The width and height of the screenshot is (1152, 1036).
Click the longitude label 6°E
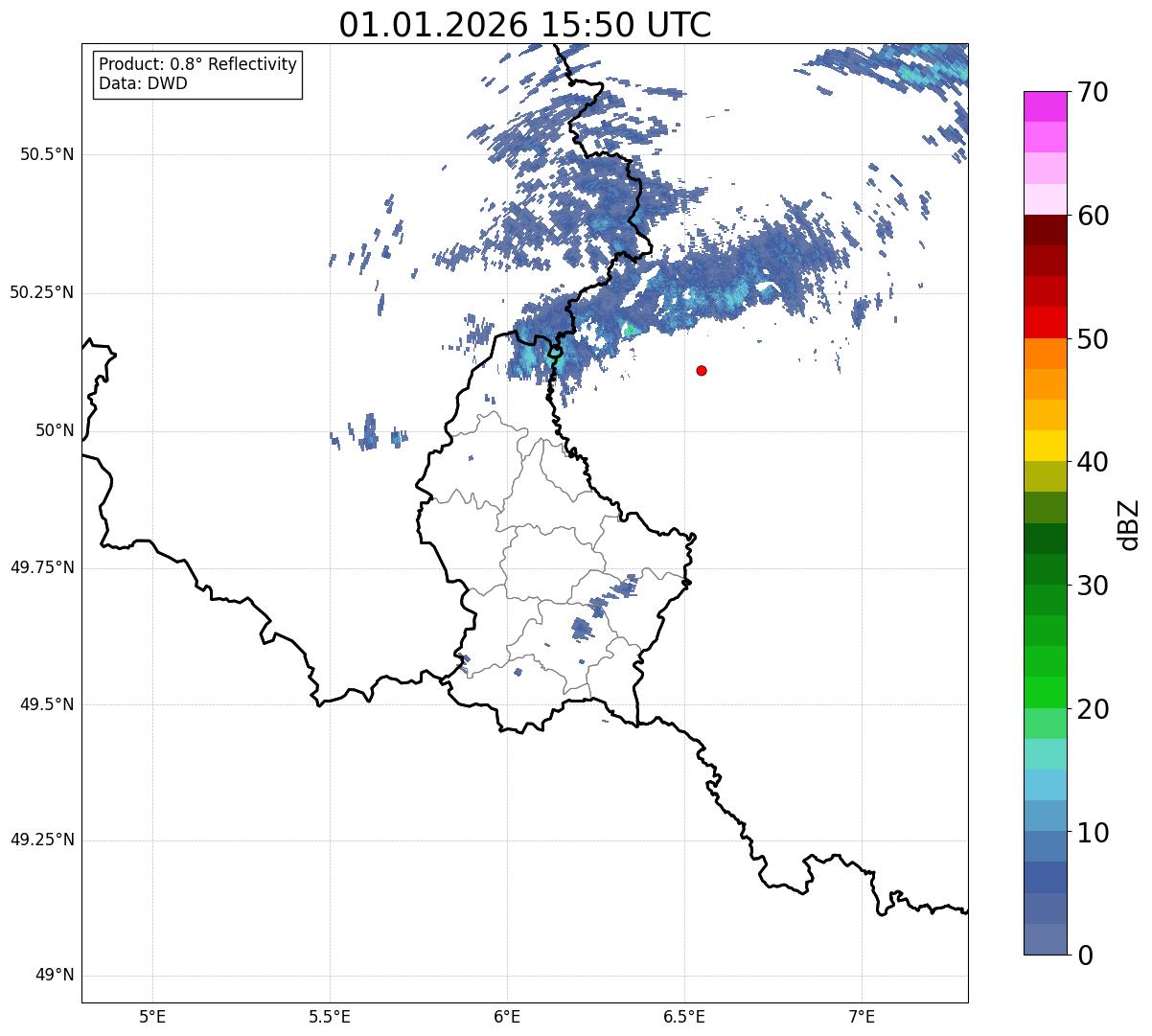pyautogui.click(x=507, y=1016)
